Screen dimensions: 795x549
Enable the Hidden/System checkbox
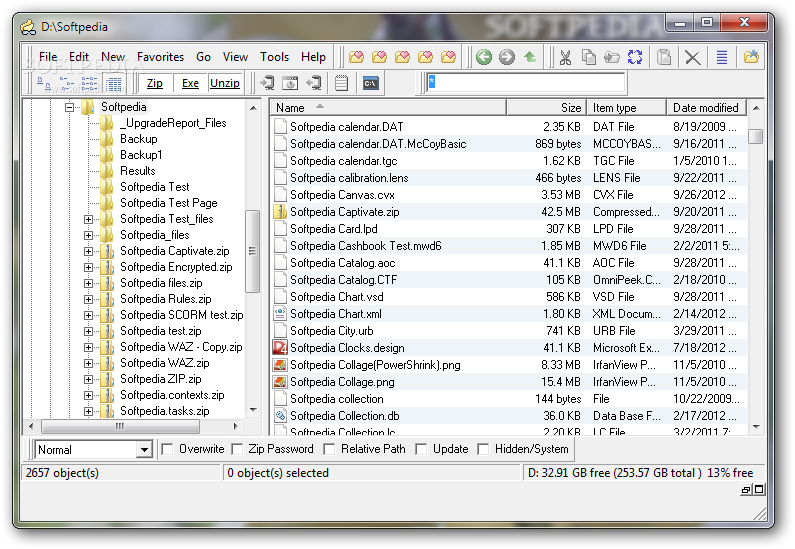484,449
